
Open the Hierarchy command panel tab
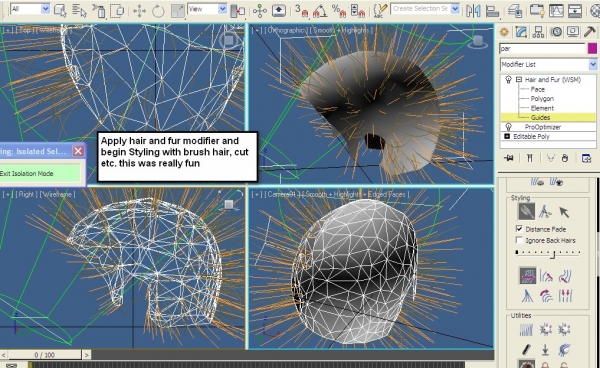point(538,32)
